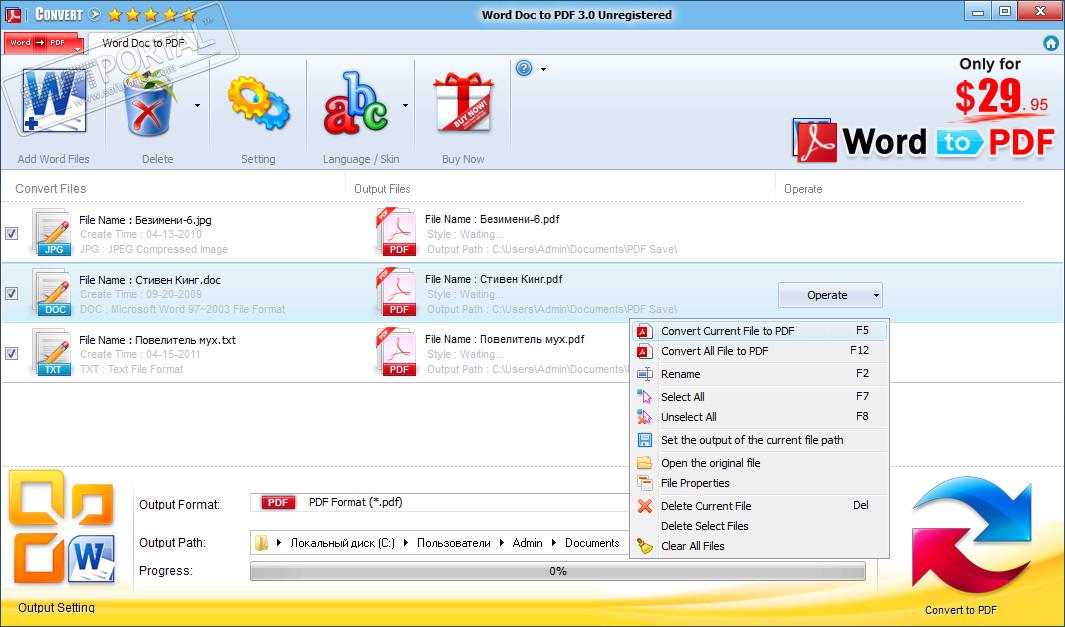Expand the Локальный диск (C:) path arrow
Image resolution: width=1065 pixels, height=627 pixels.
click(x=406, y=543)
